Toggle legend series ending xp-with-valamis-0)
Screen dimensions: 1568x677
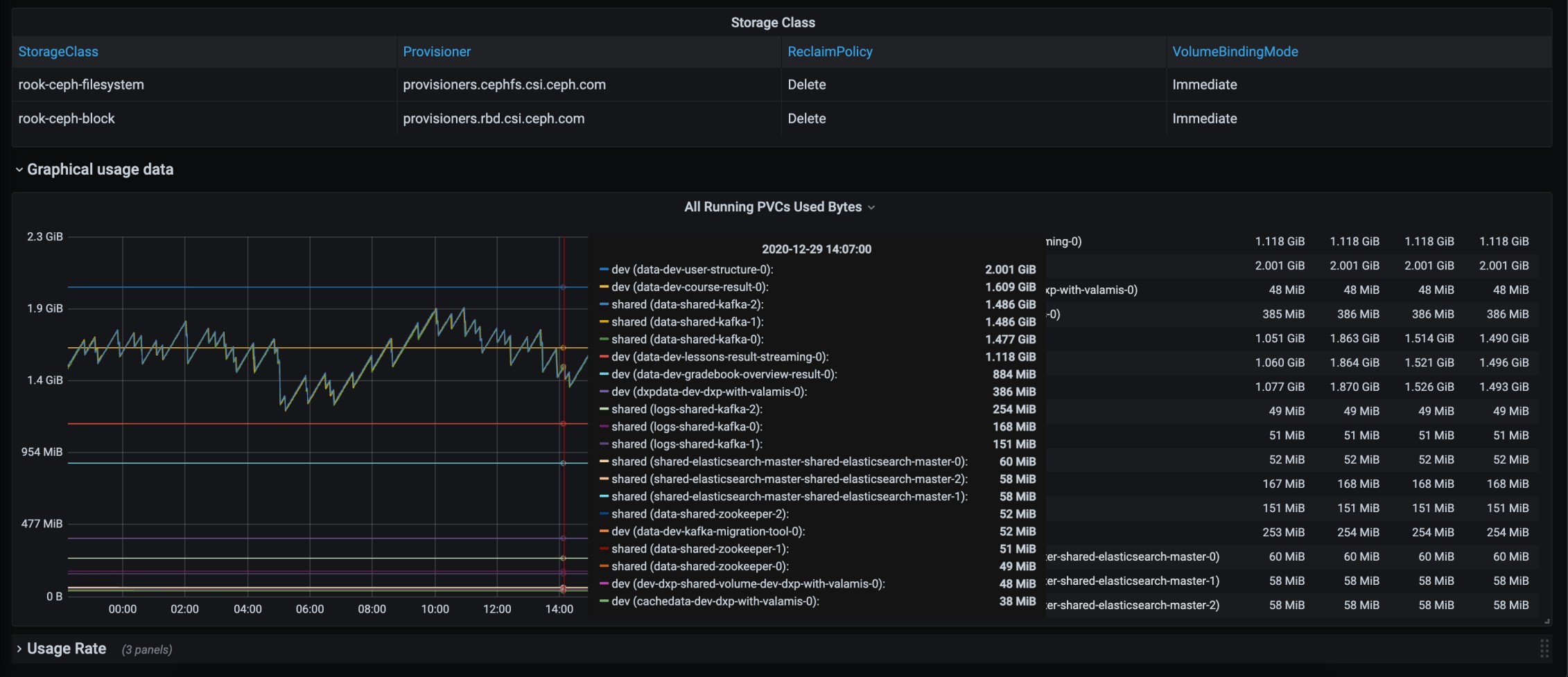click(1092, 290)
